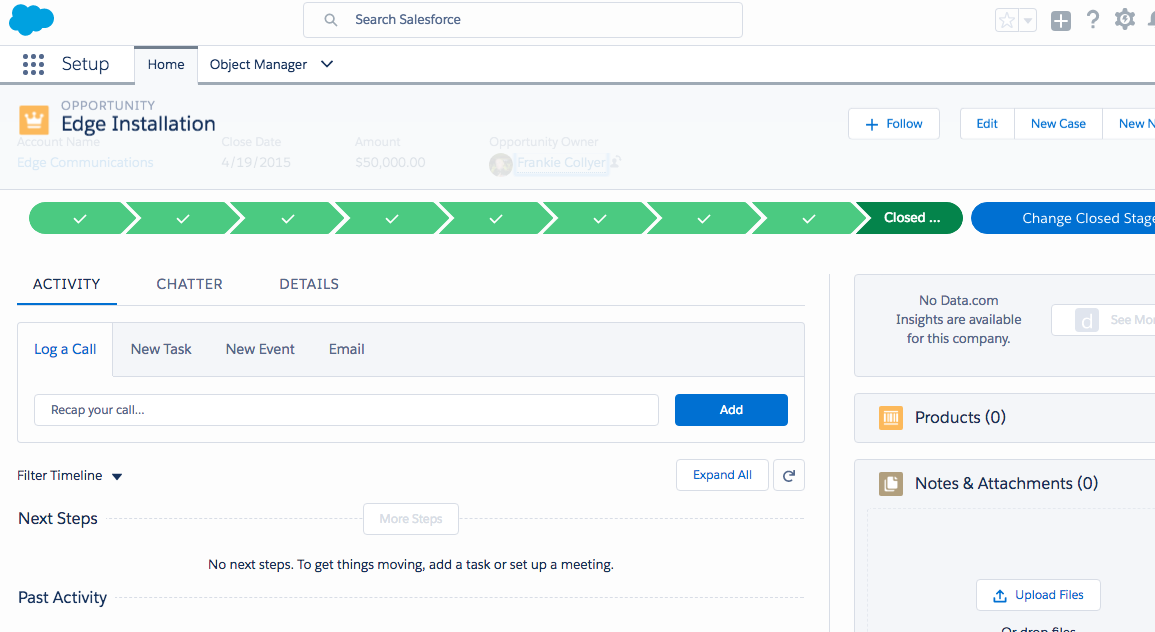
Task: Click the opportunity crown icon
Action: (x=33, y=119)
